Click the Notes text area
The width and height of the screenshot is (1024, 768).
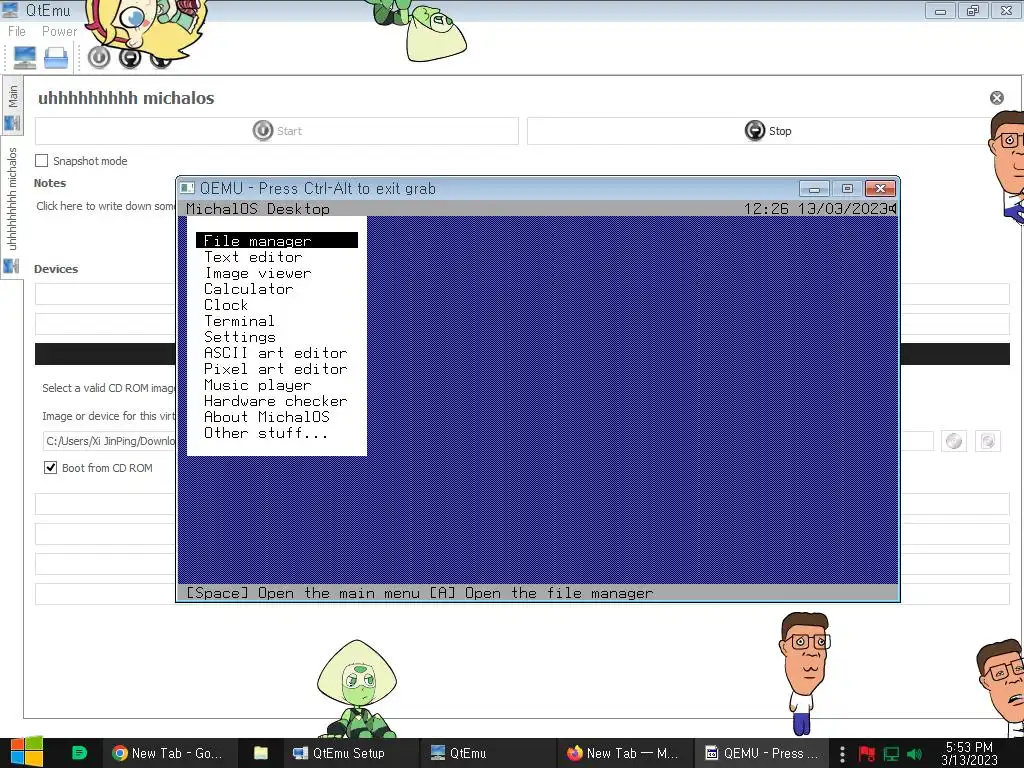click(104, 206)
